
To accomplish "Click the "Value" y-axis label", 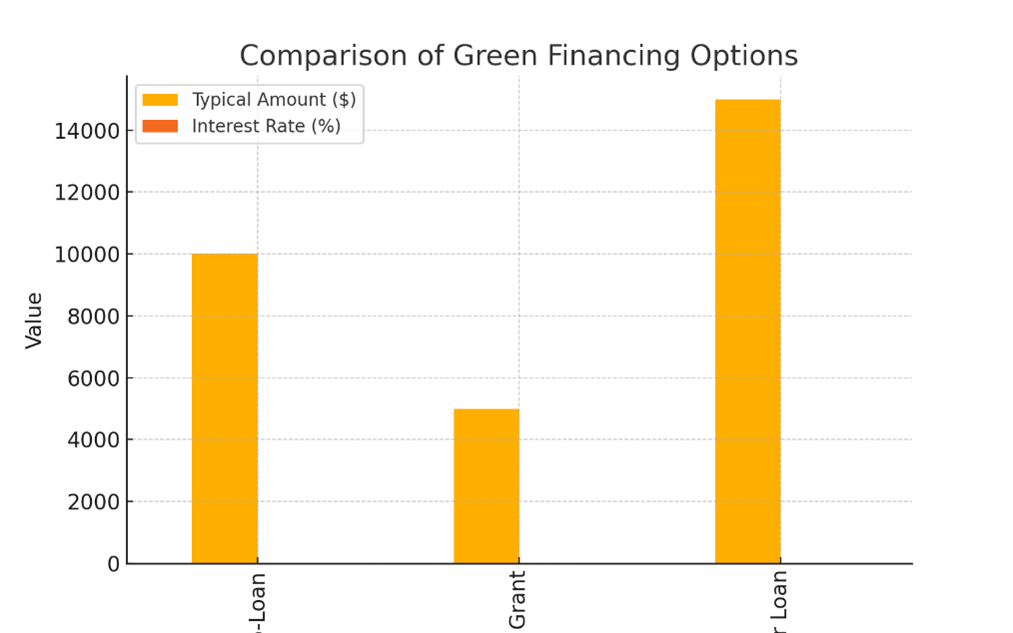I will tap(34, 320).
